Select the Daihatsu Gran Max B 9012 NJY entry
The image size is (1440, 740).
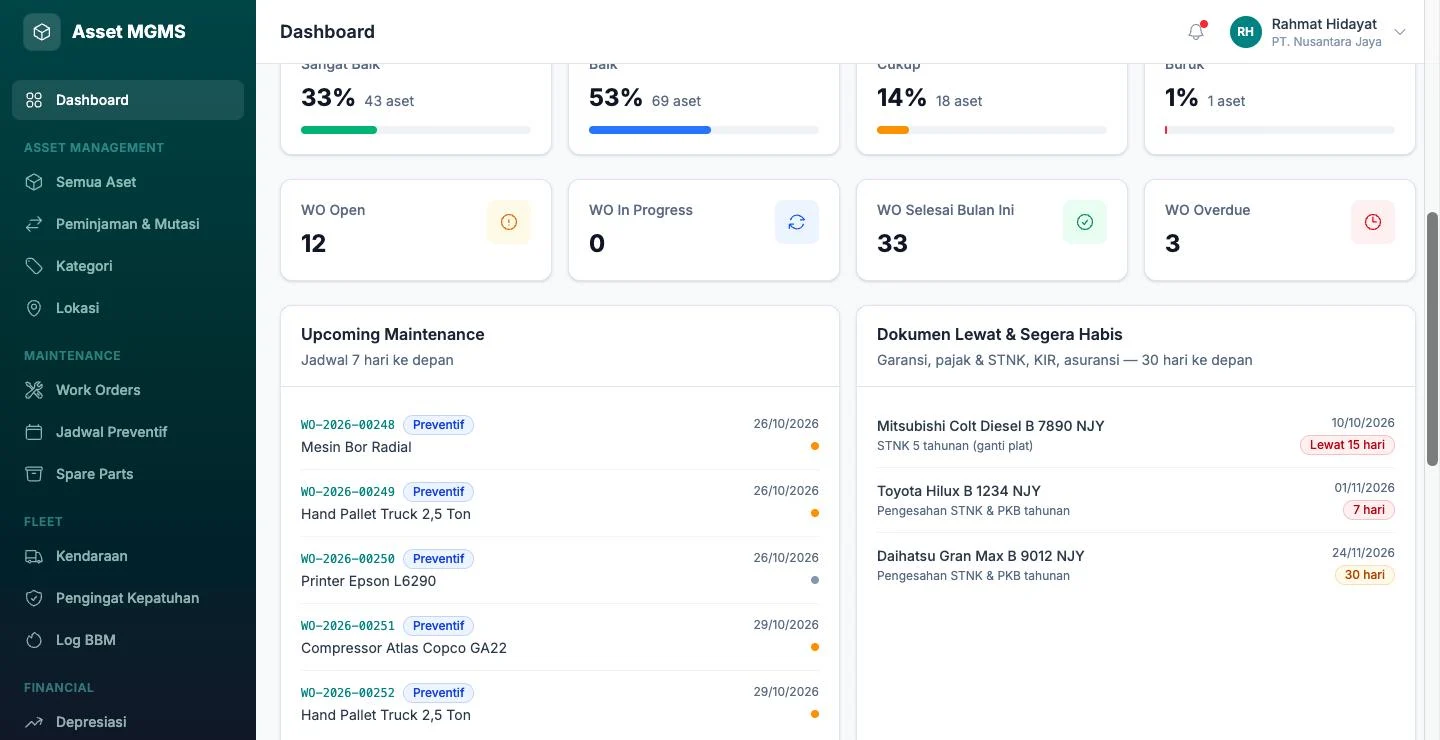click(x=1136, y=565)
